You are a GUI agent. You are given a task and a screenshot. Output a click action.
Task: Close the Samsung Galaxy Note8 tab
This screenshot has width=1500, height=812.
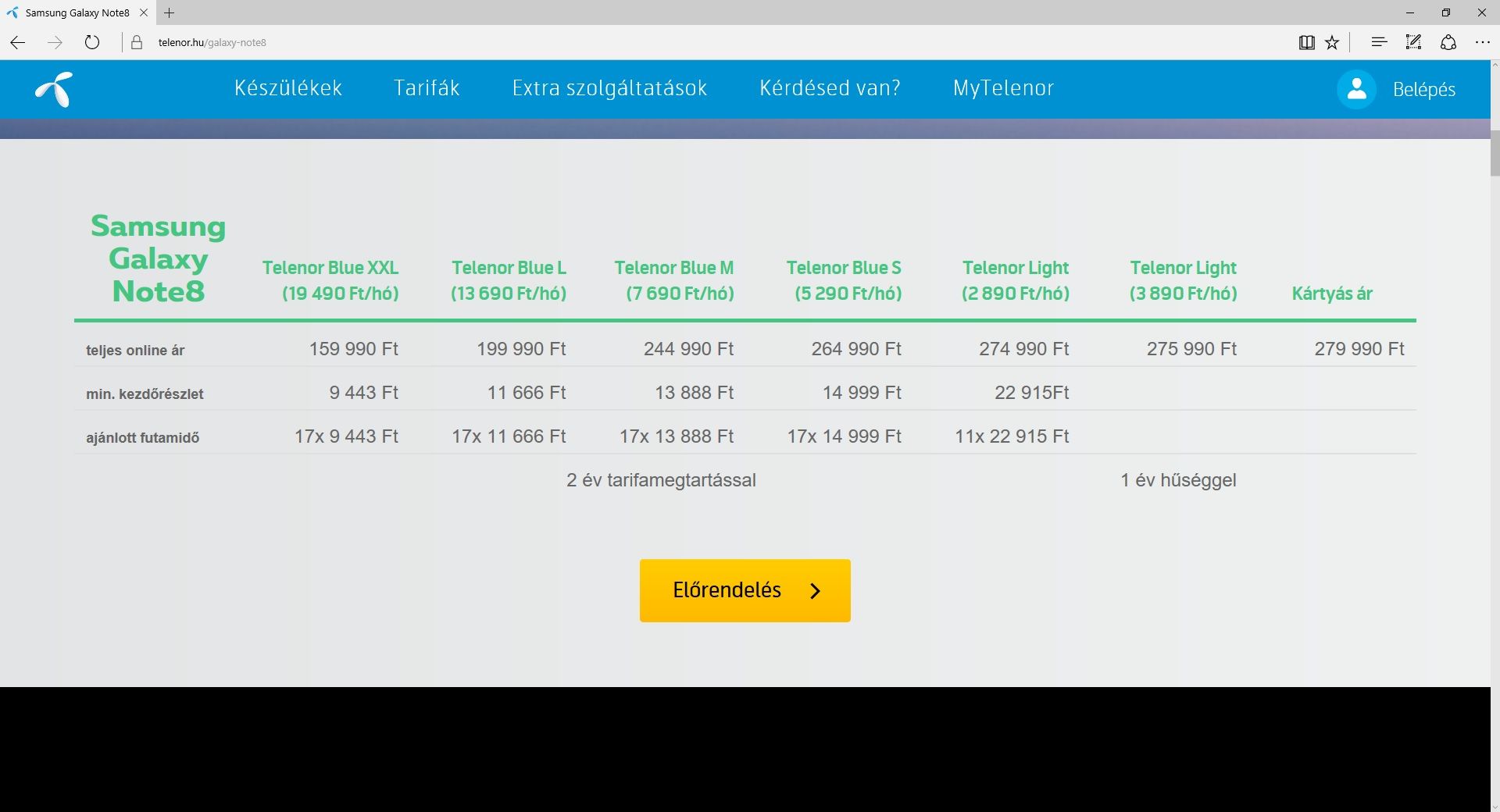tap(143, 12)
